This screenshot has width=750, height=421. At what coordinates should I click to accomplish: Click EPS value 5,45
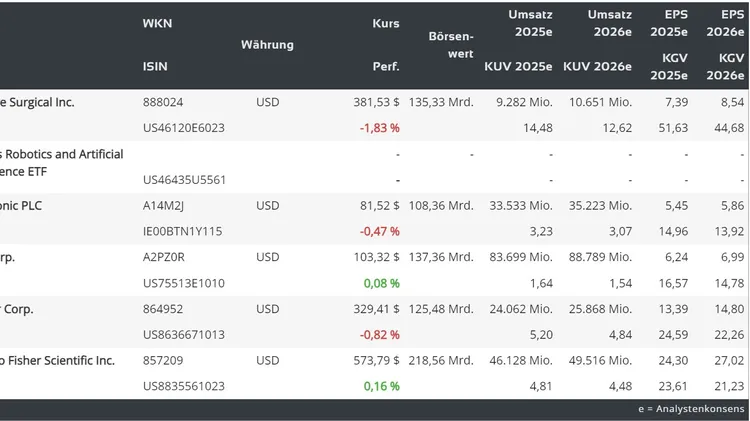676,206
